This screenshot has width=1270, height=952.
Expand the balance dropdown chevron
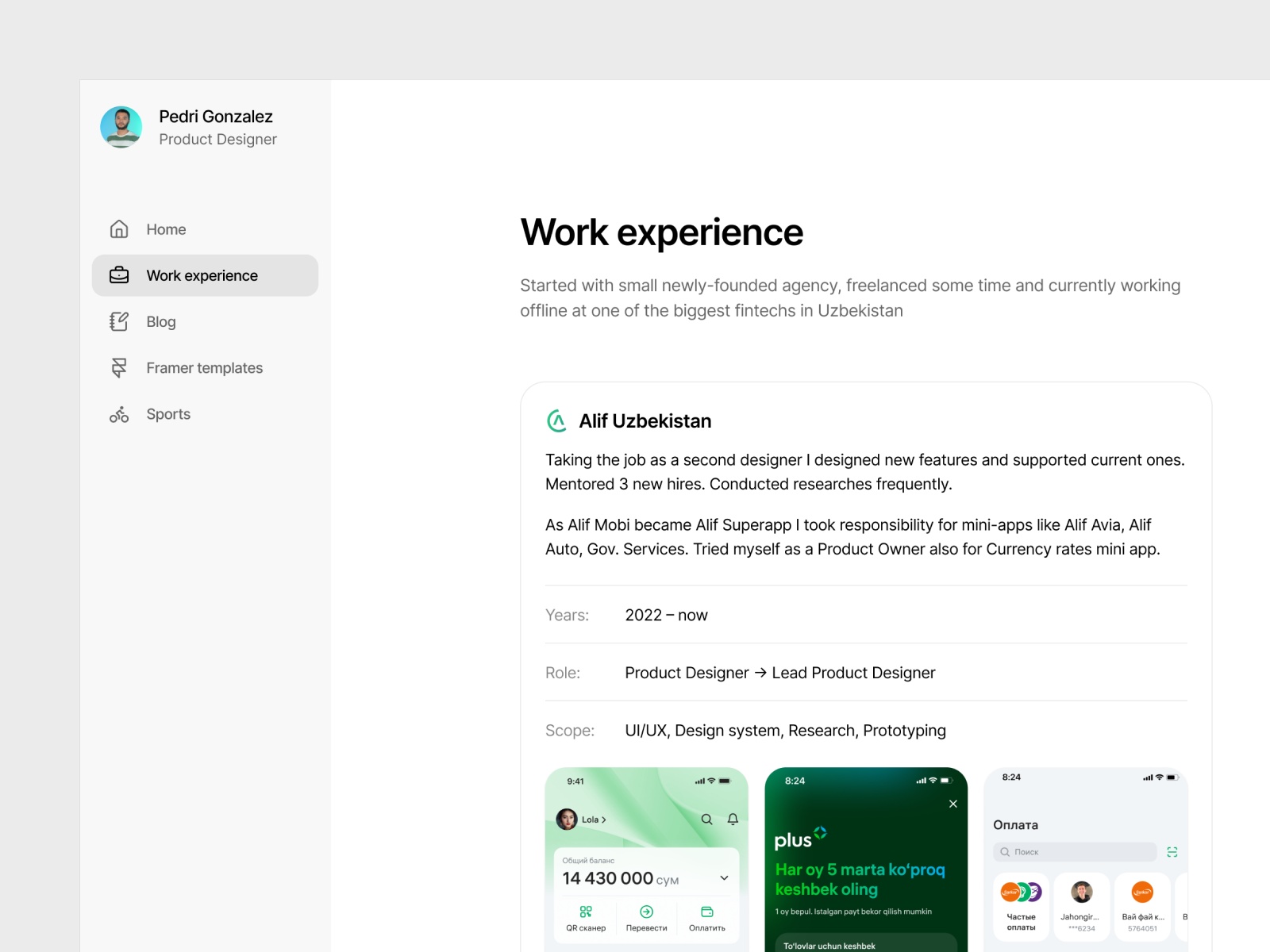(724, 877)
